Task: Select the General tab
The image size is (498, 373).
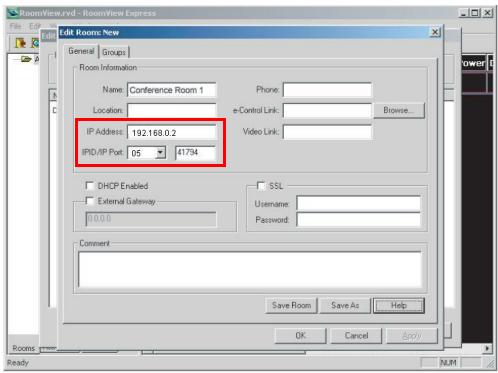Action: 81,51
